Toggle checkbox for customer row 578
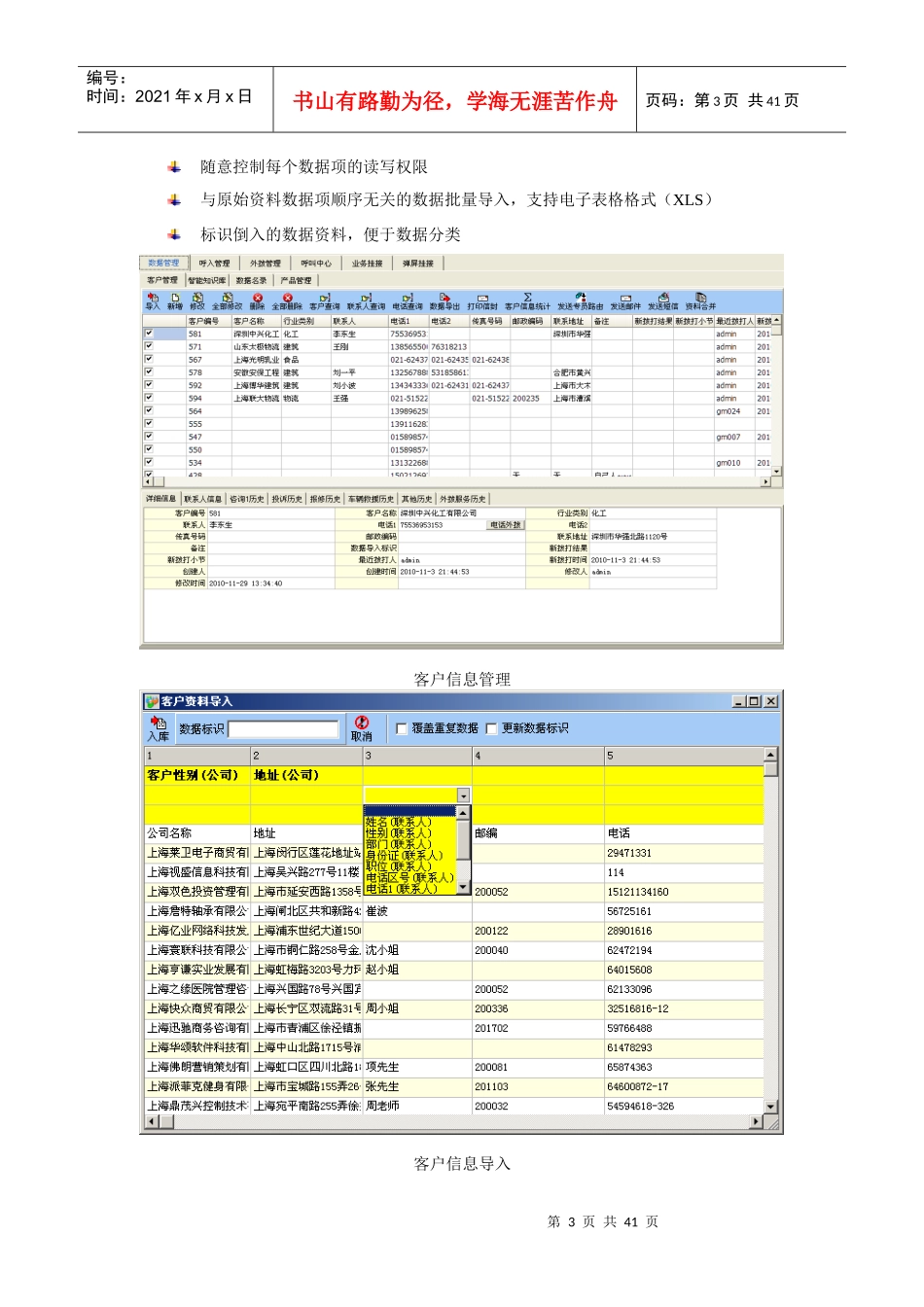924x1307 pixels. pos(149,371)
